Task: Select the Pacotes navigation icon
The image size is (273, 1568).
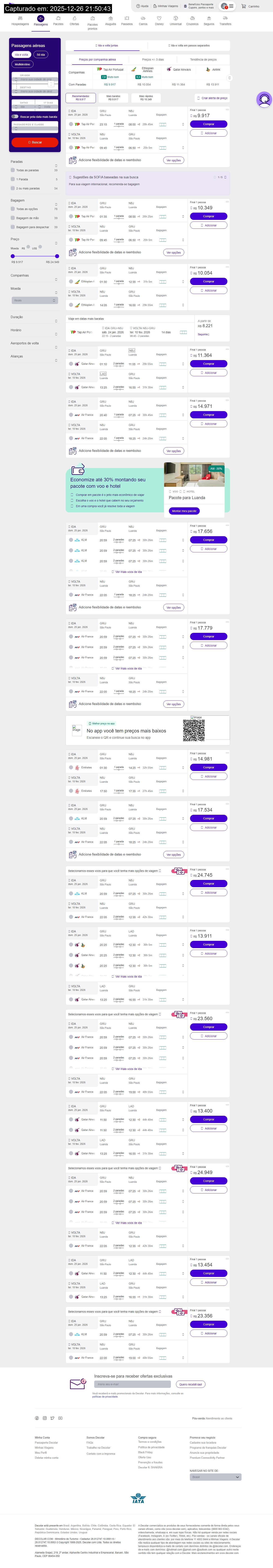Action: [58, 20]
